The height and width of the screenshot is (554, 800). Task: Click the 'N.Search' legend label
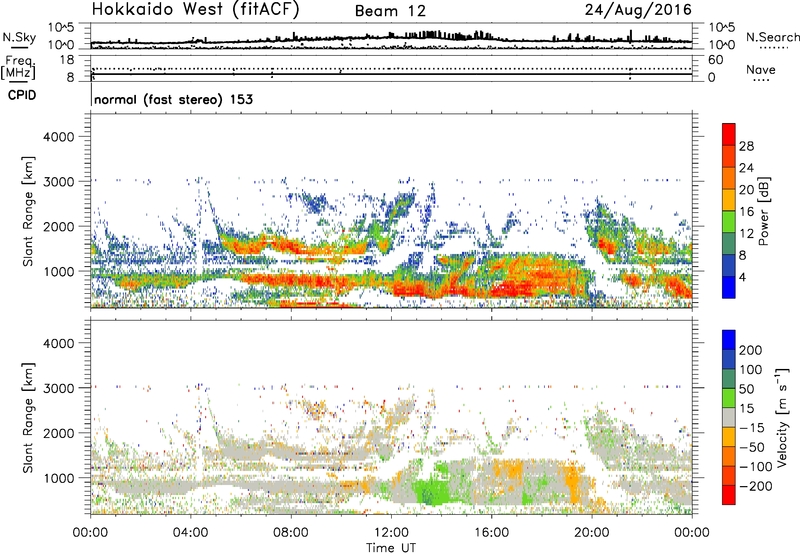(772, 37)
